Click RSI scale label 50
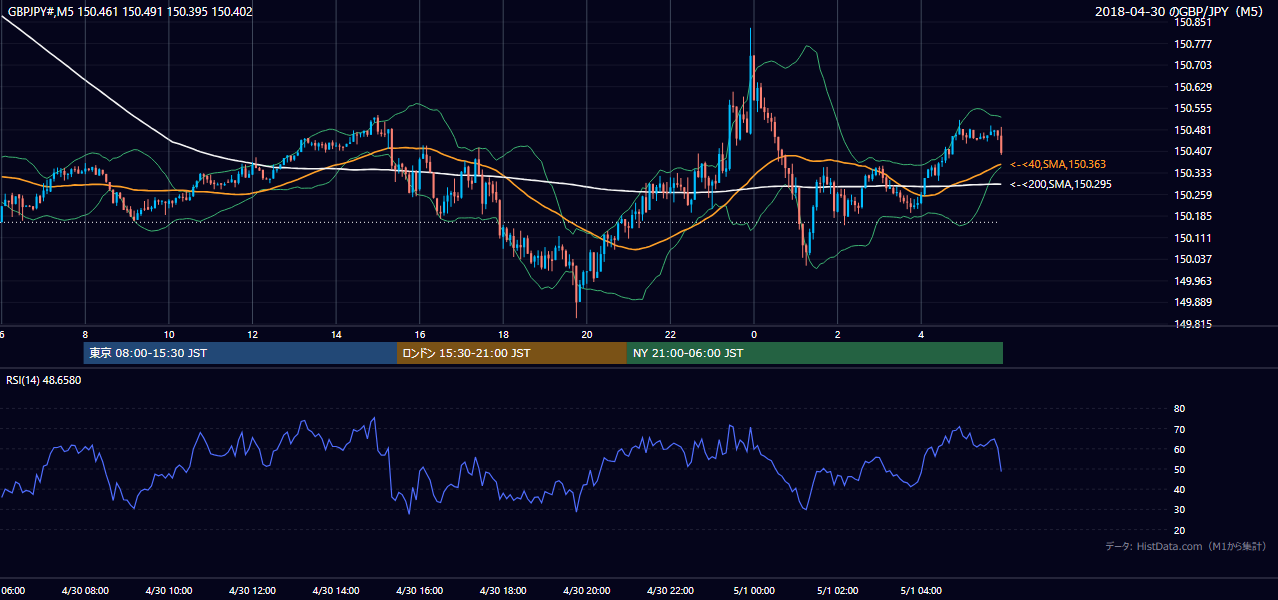The height and width of the screenshot is (600, 1278). click(1179, 470)
